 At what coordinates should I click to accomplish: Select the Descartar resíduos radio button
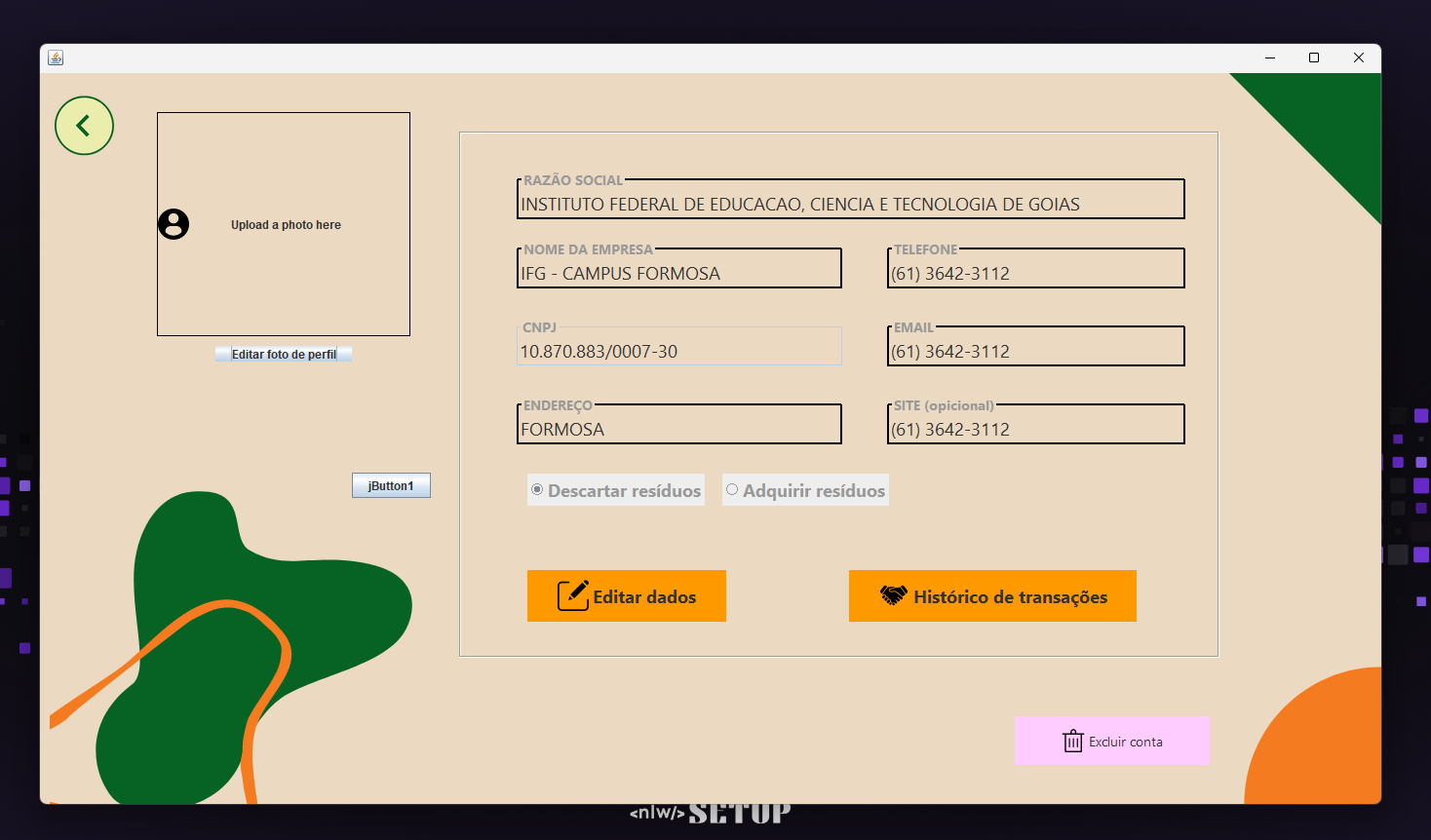point(537,489)
